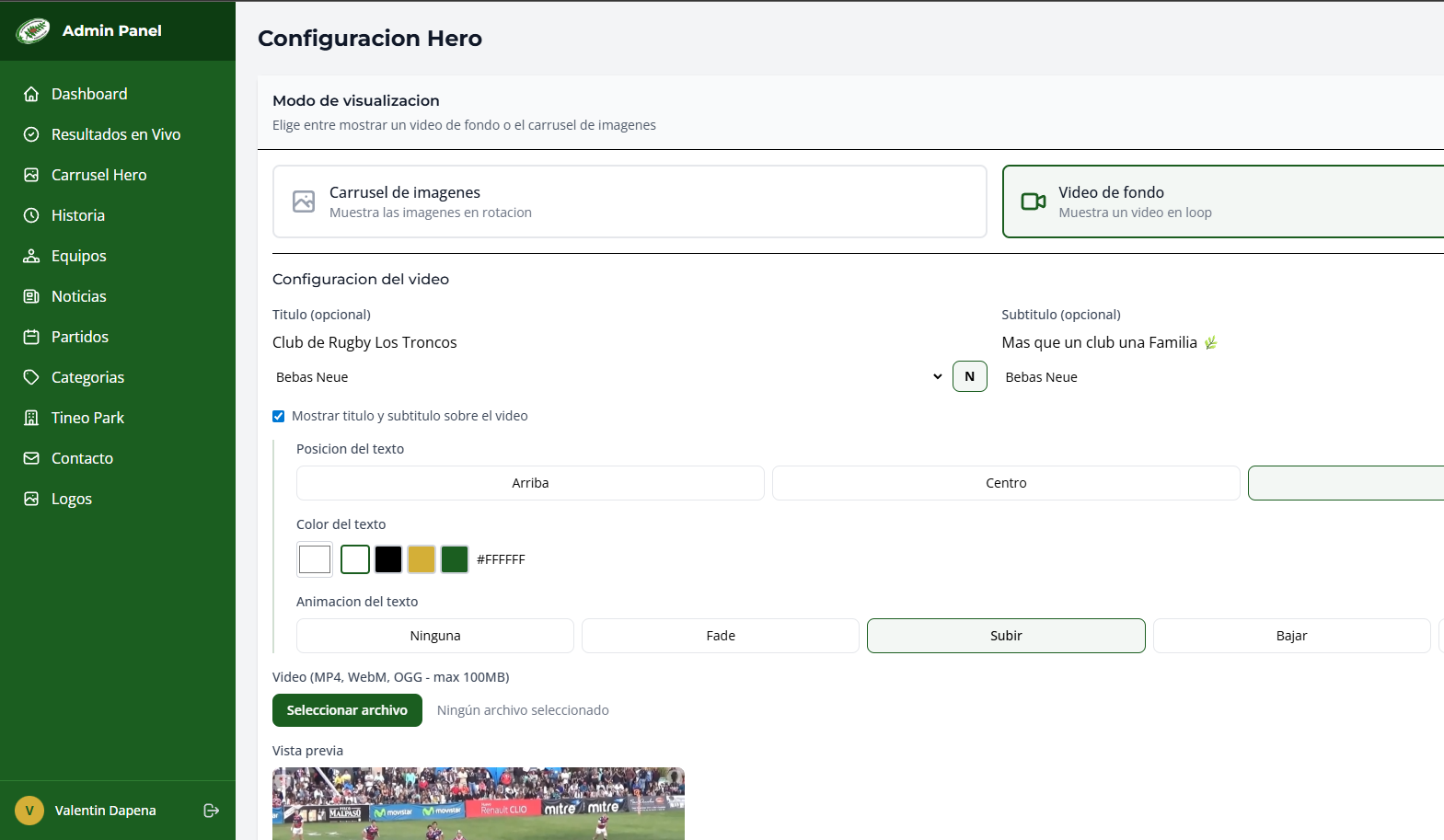Open Historia using its clock icon
Viewport: 1444px width, 840px height.
[31, 215]
